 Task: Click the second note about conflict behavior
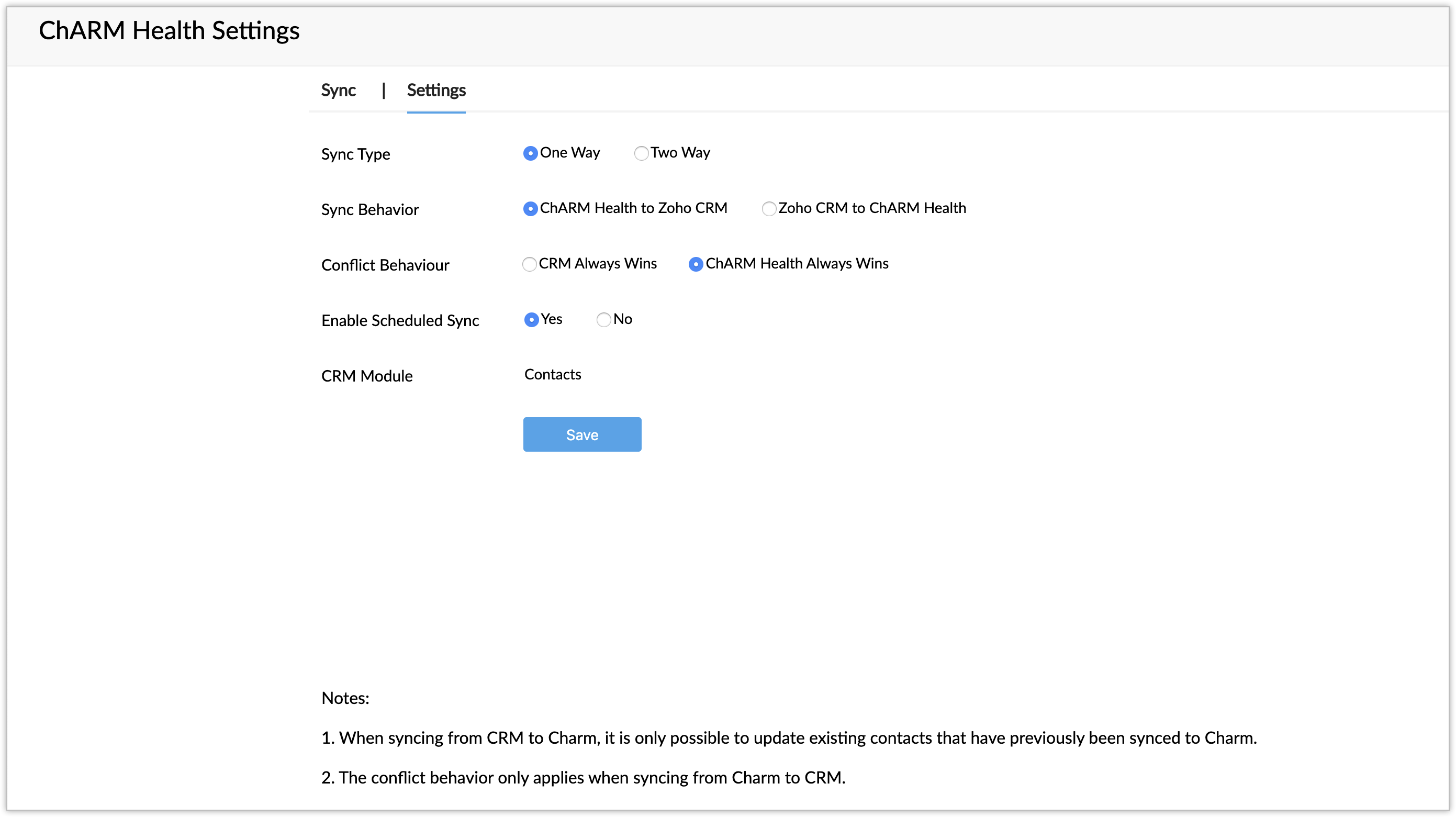[x=583, y=777]
